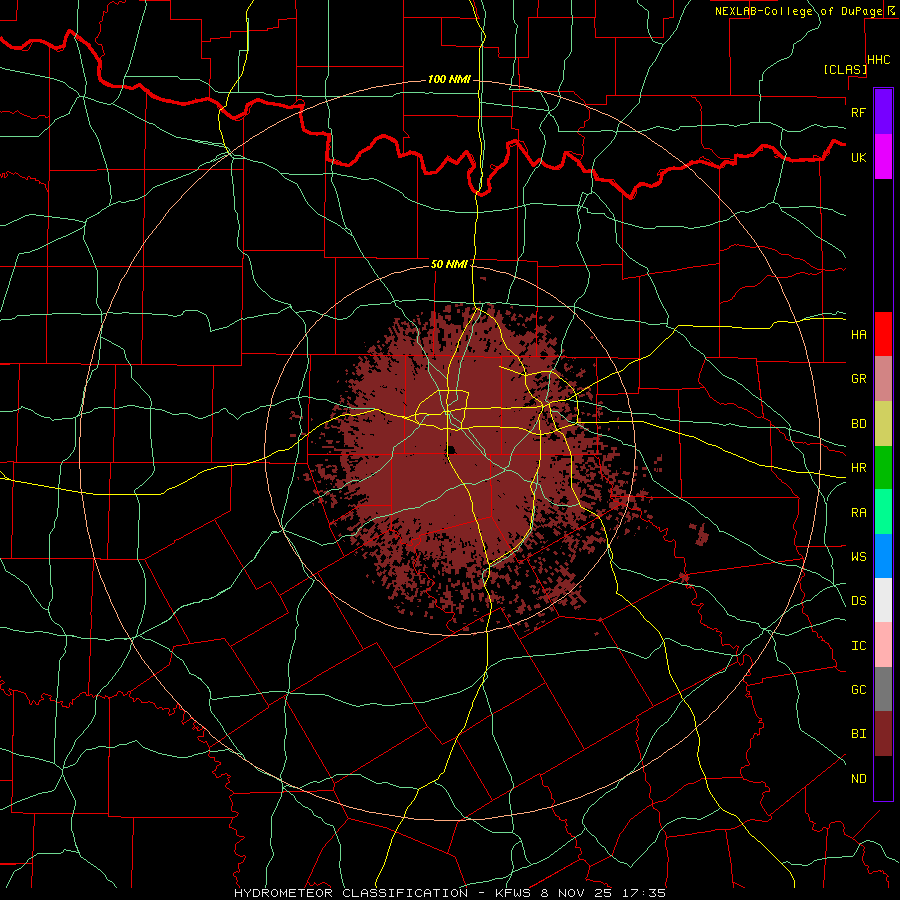Click the DS legend label

(859, 601)
